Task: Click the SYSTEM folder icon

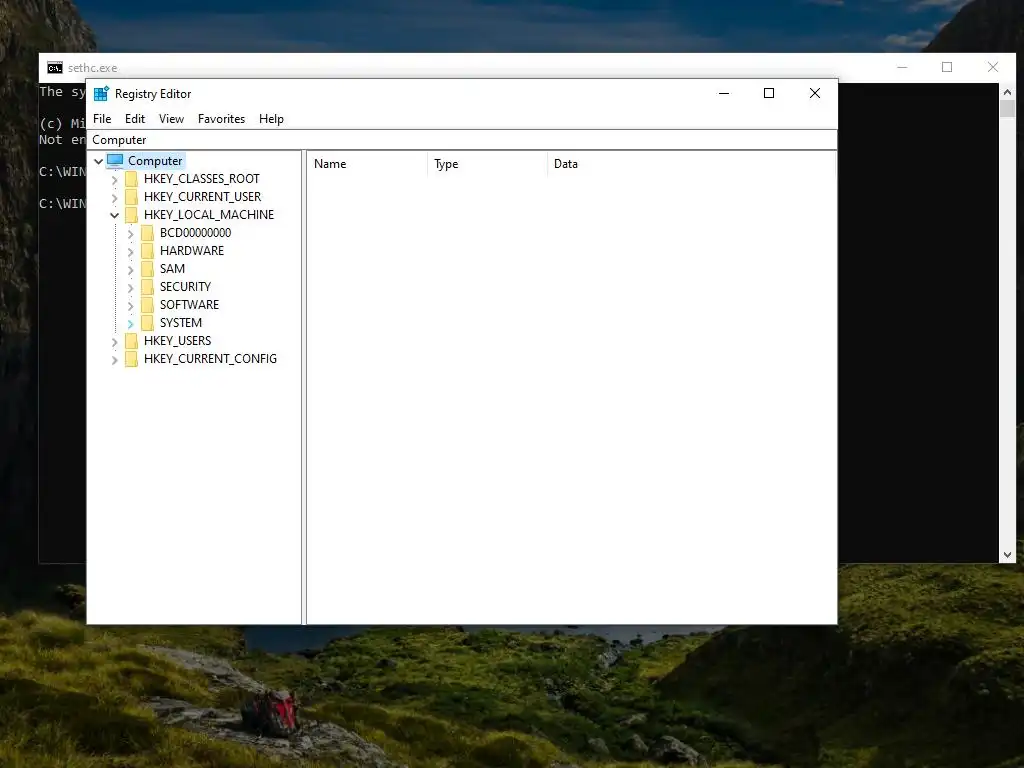Action: 148,323
